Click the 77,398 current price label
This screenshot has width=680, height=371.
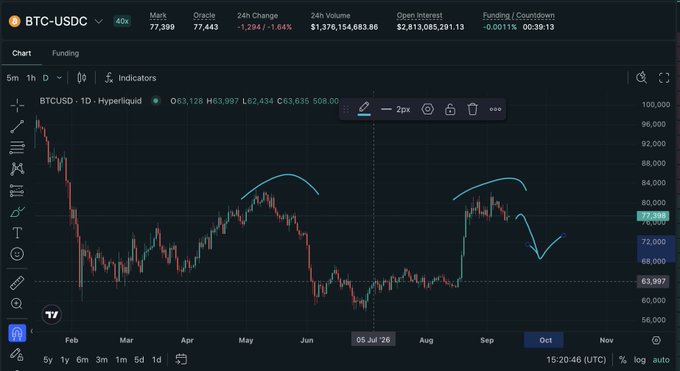(x=653, y=216)
